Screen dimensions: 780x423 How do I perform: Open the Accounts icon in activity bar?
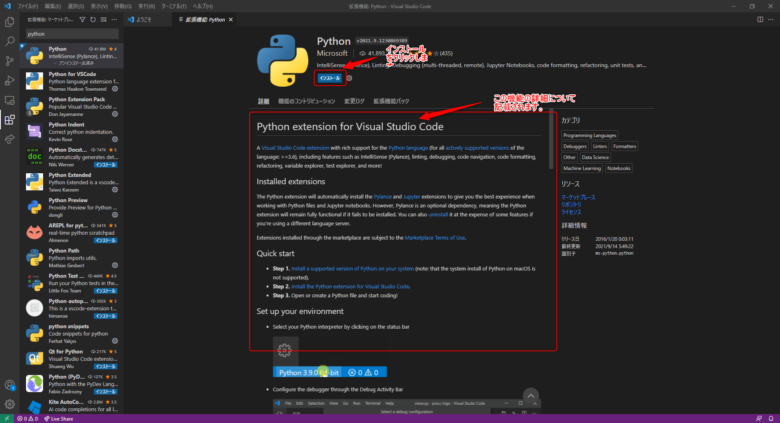(9, 385)
